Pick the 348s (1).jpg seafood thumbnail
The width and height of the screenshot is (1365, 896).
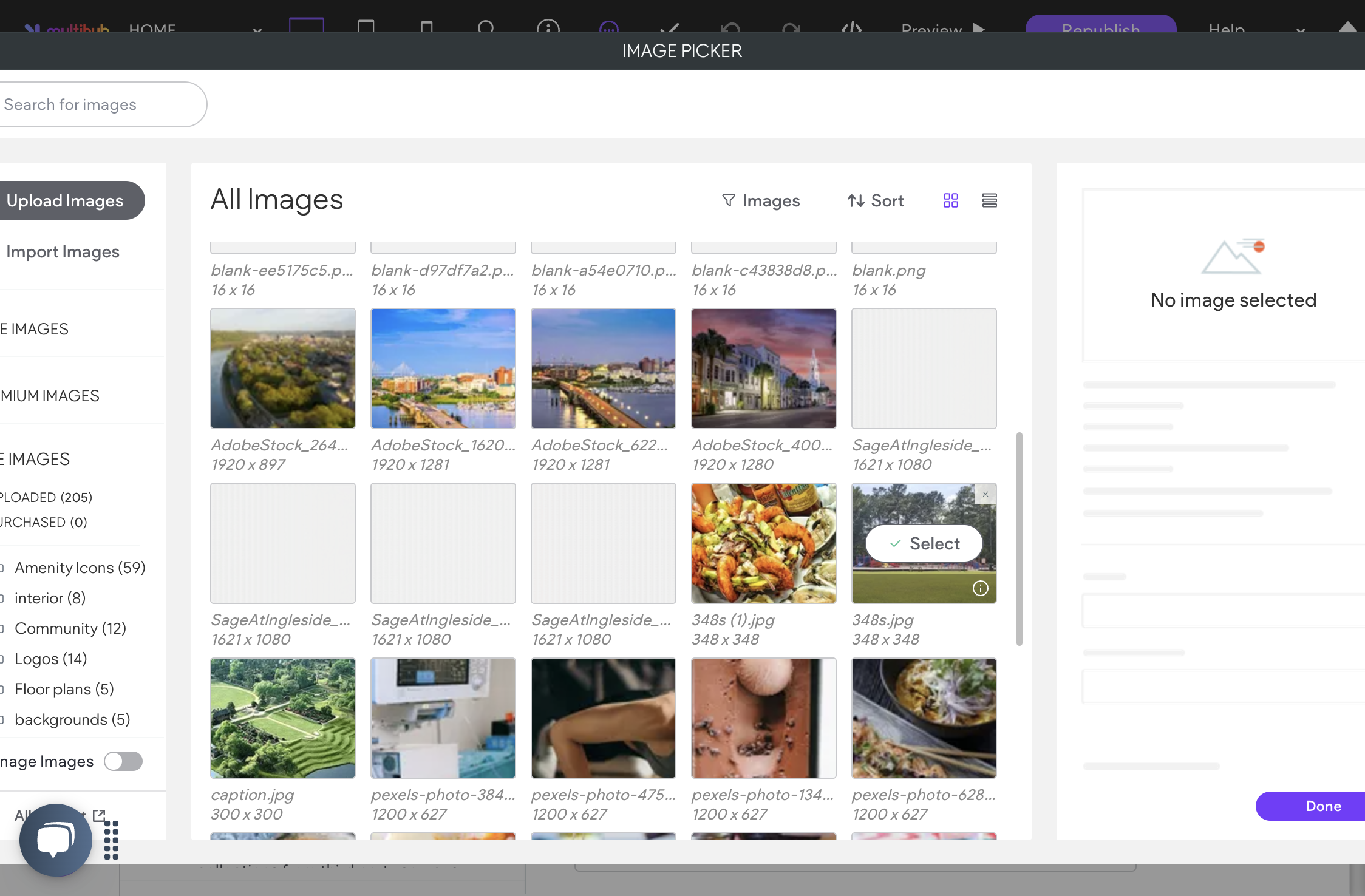pos(764,543)
